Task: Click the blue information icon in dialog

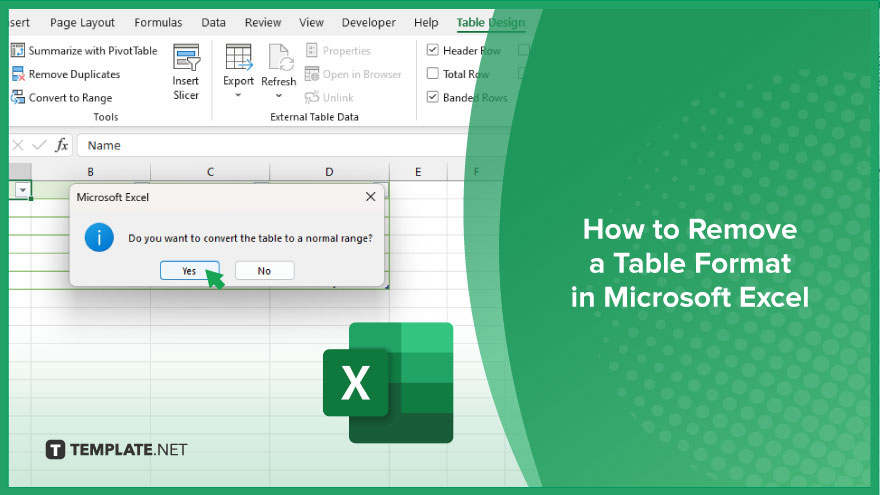Action: pos(99,237)
